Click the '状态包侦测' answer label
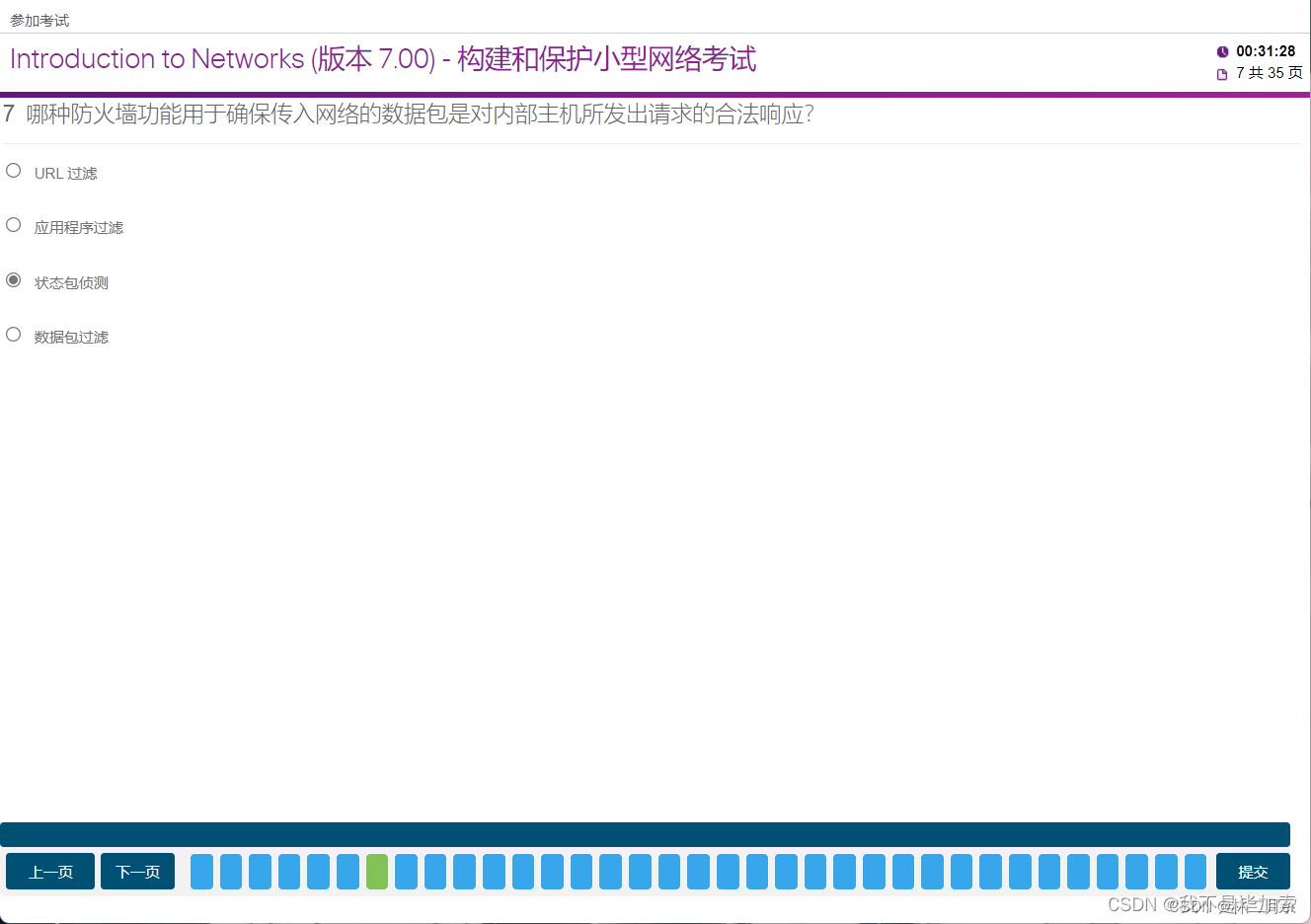 (71, 283)
